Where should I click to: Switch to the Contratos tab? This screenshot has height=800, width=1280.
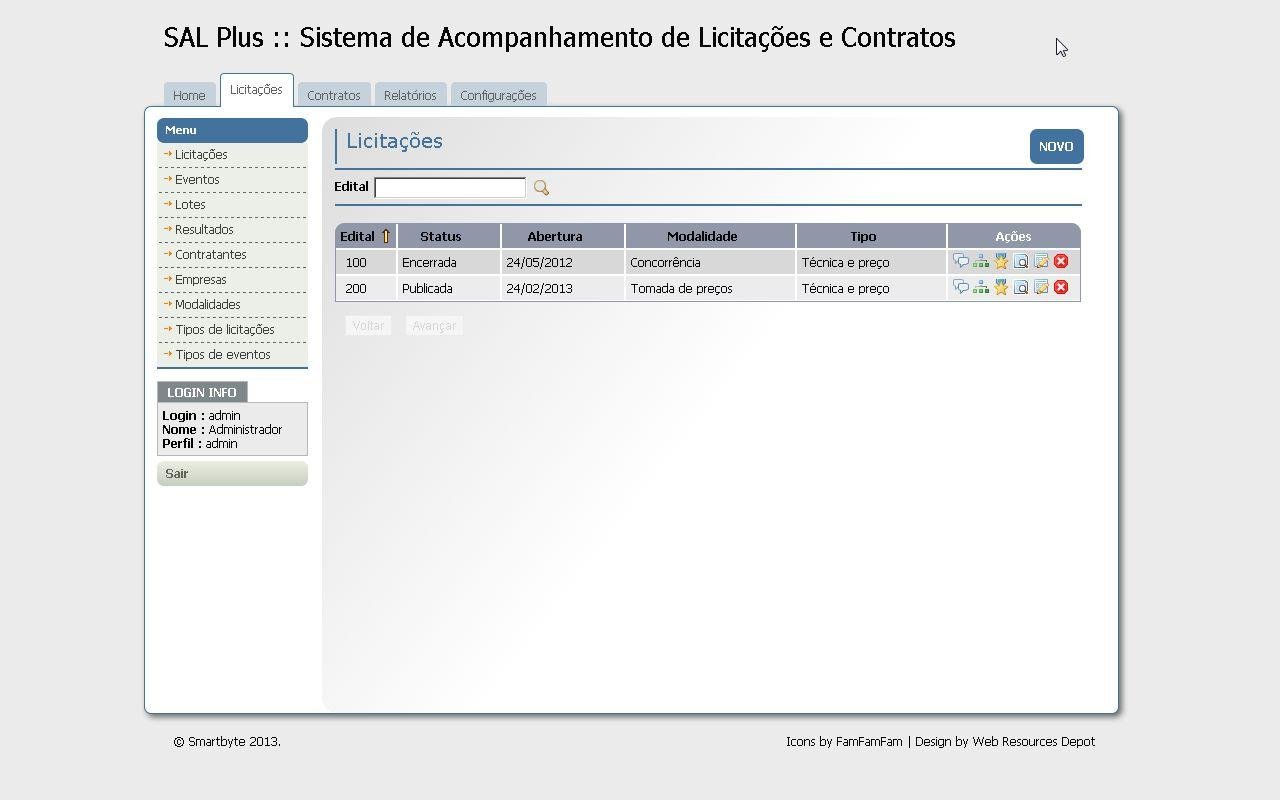pyautogui.click(x=334, y=94)
